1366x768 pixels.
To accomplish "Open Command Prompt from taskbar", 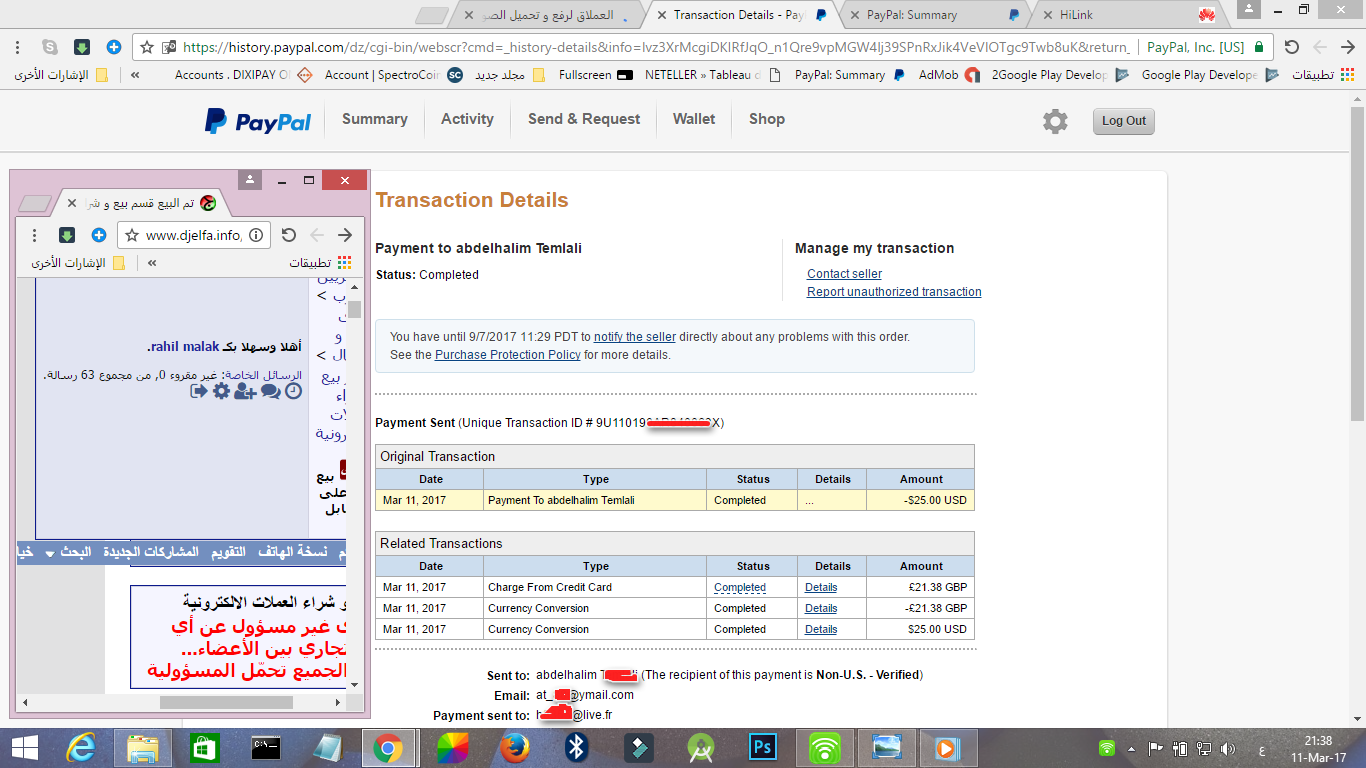I will click(265, 747).
